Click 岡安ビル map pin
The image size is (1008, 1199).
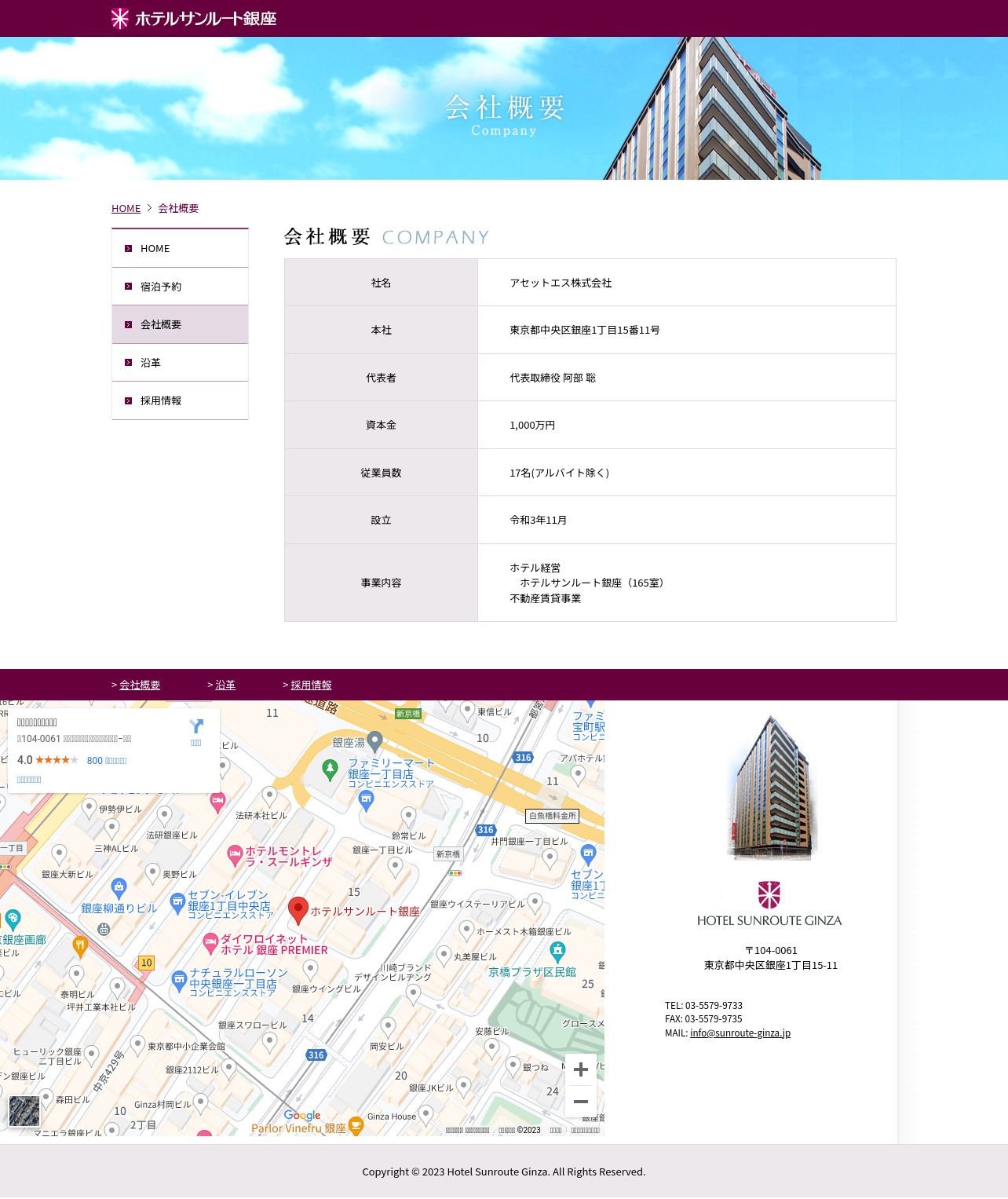(x=388, y=1026)
